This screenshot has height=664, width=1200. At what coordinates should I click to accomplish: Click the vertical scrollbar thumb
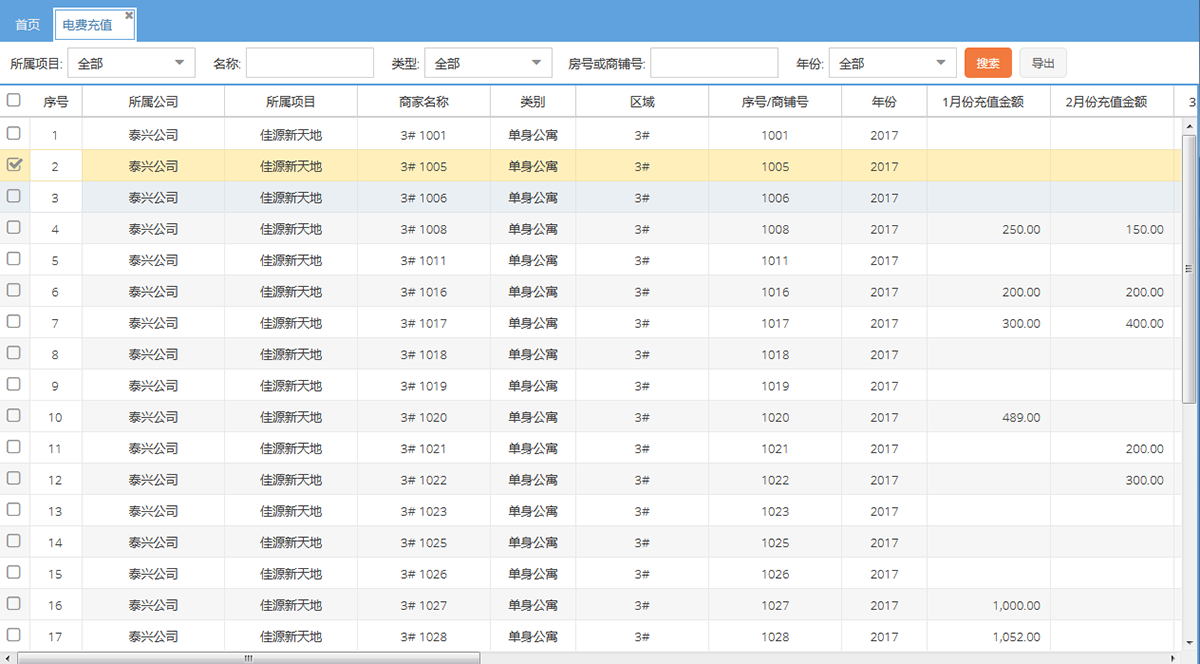tap(1189, 269)
